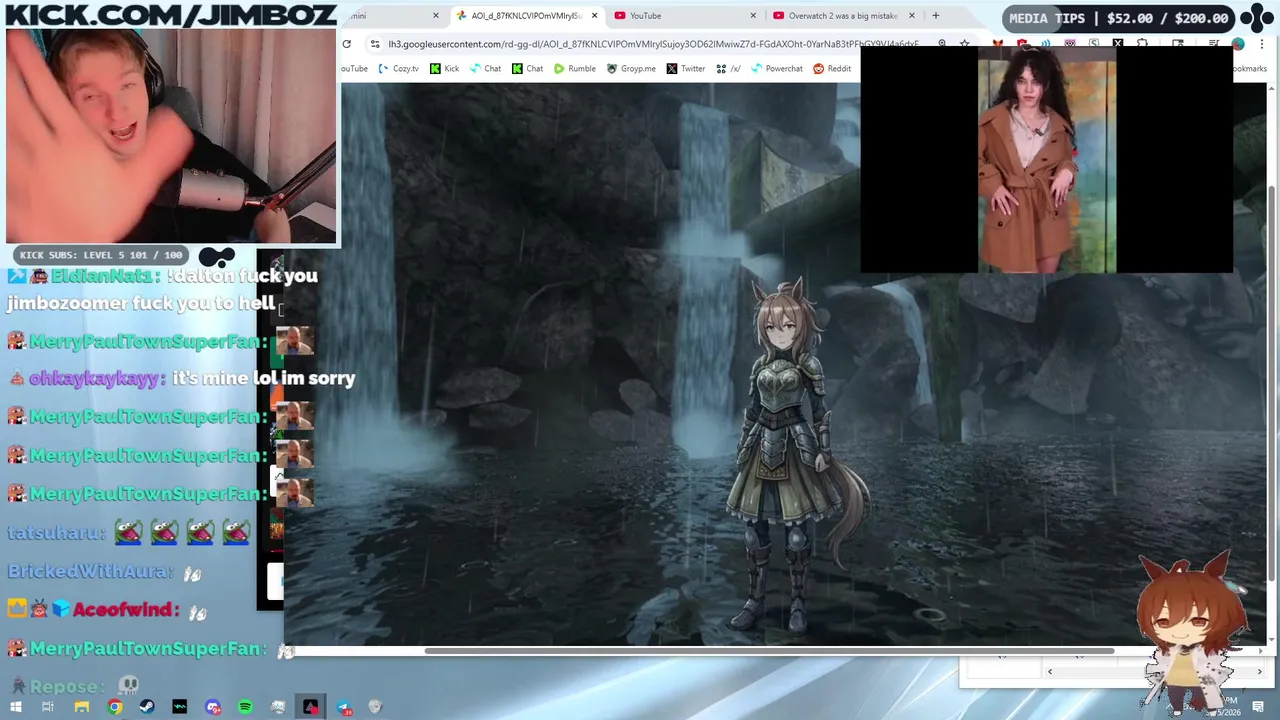Click right scroll arrow in bottom-right window
The width and height of the screenshot is (1280, 720).
click(1259, 672)
